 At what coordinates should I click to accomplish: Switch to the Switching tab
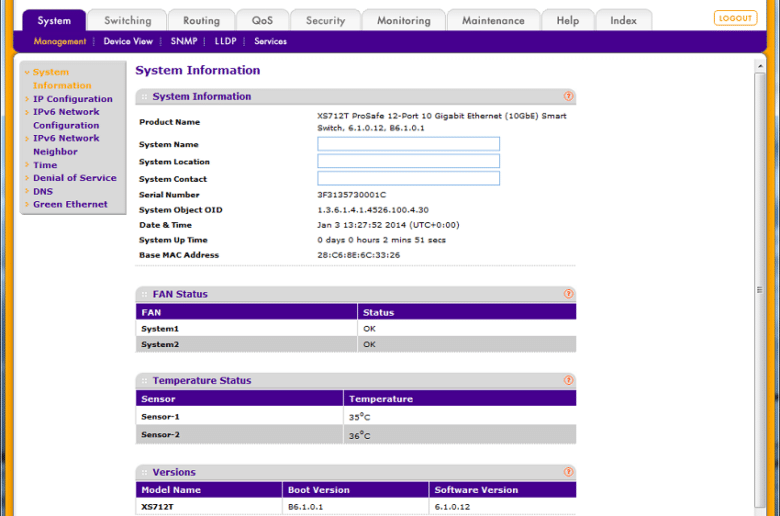(x=127, y=20)
